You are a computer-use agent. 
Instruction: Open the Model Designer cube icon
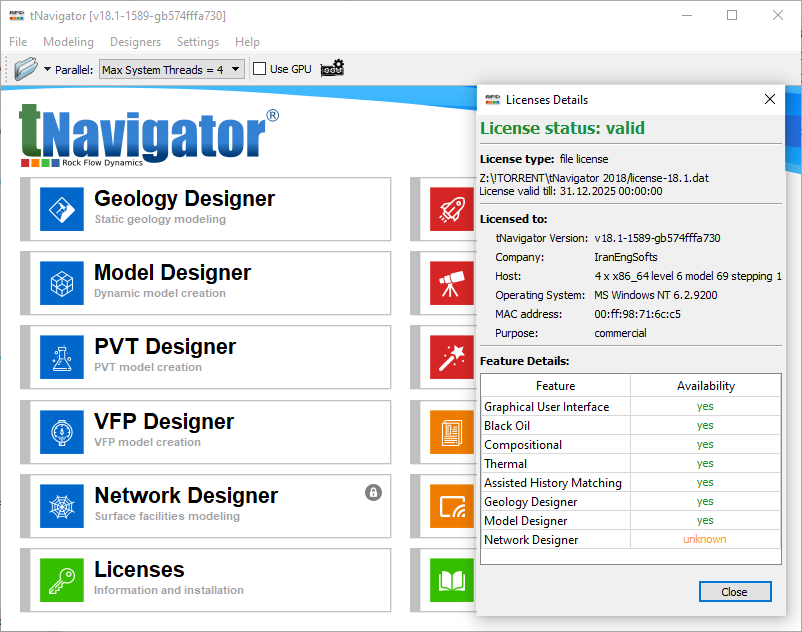(62, 283)
